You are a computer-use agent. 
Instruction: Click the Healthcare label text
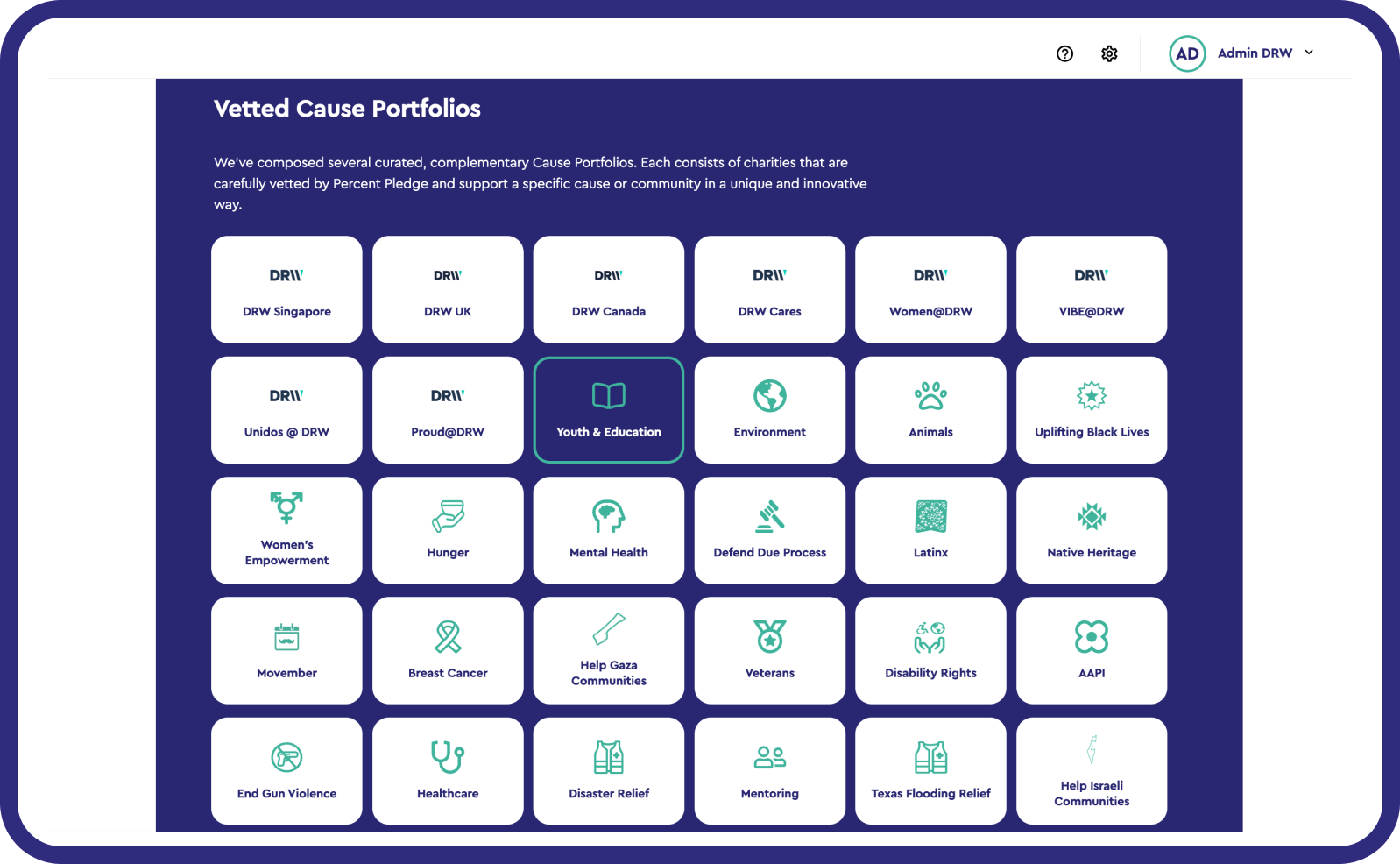448,793
